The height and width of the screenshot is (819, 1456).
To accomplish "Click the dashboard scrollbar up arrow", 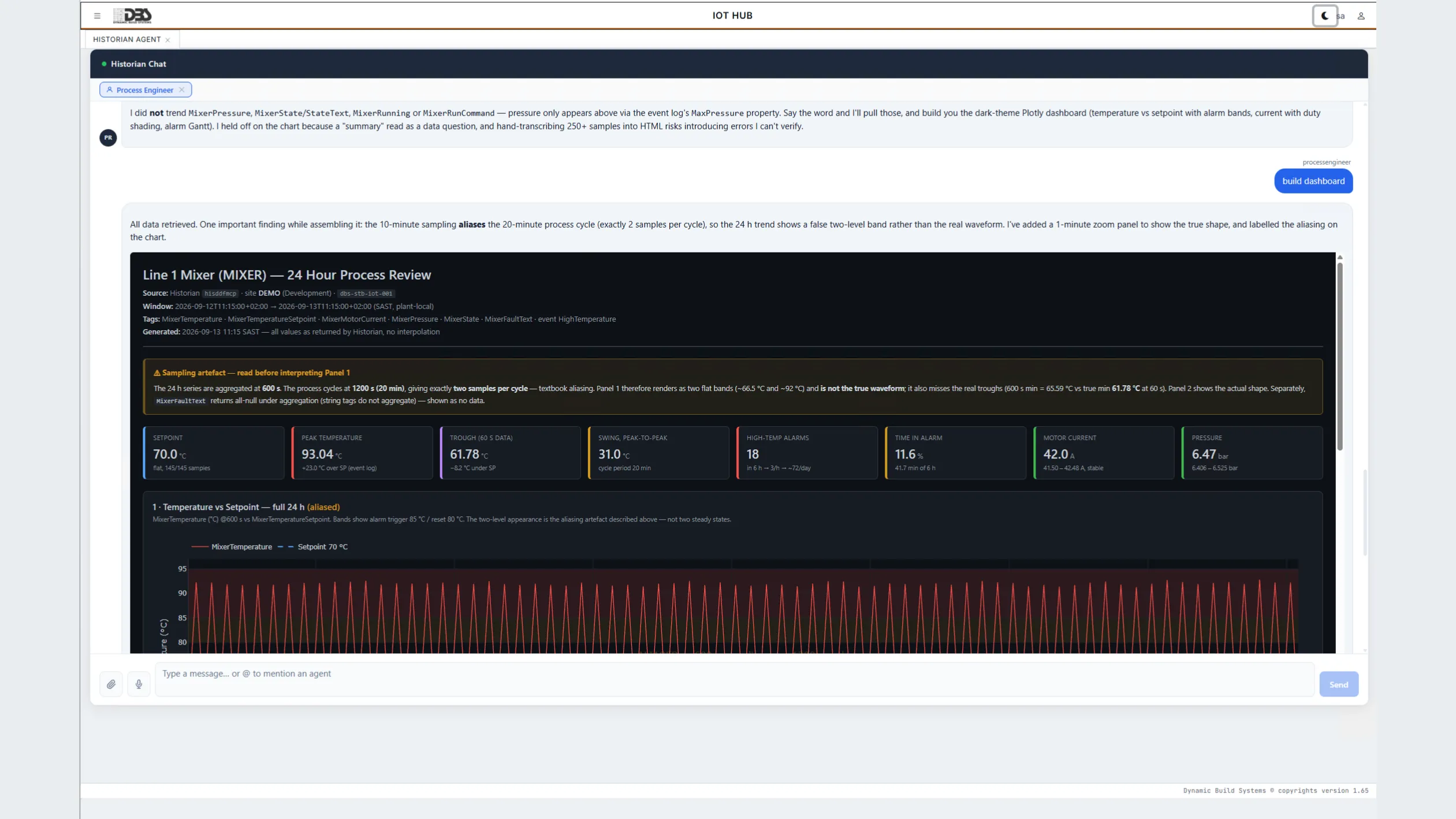I will pyautogui.click(x=1340, y=257).
